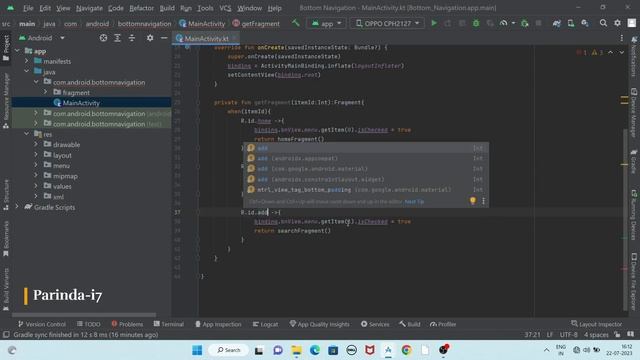Click the Make Project hammer icon
Image resolution: width=640 pixels, height=360 pixels.
[x=296, y=23]
